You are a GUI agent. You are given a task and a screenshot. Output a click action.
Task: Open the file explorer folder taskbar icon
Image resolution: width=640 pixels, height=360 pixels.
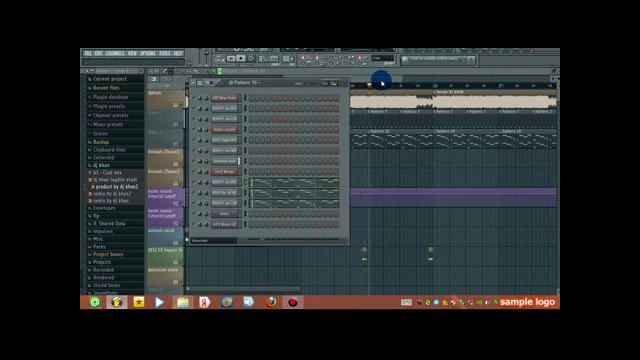[182, 302]
